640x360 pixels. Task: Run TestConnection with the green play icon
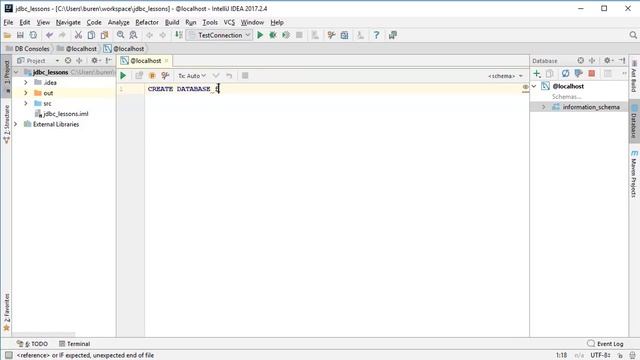click(260, 35)
